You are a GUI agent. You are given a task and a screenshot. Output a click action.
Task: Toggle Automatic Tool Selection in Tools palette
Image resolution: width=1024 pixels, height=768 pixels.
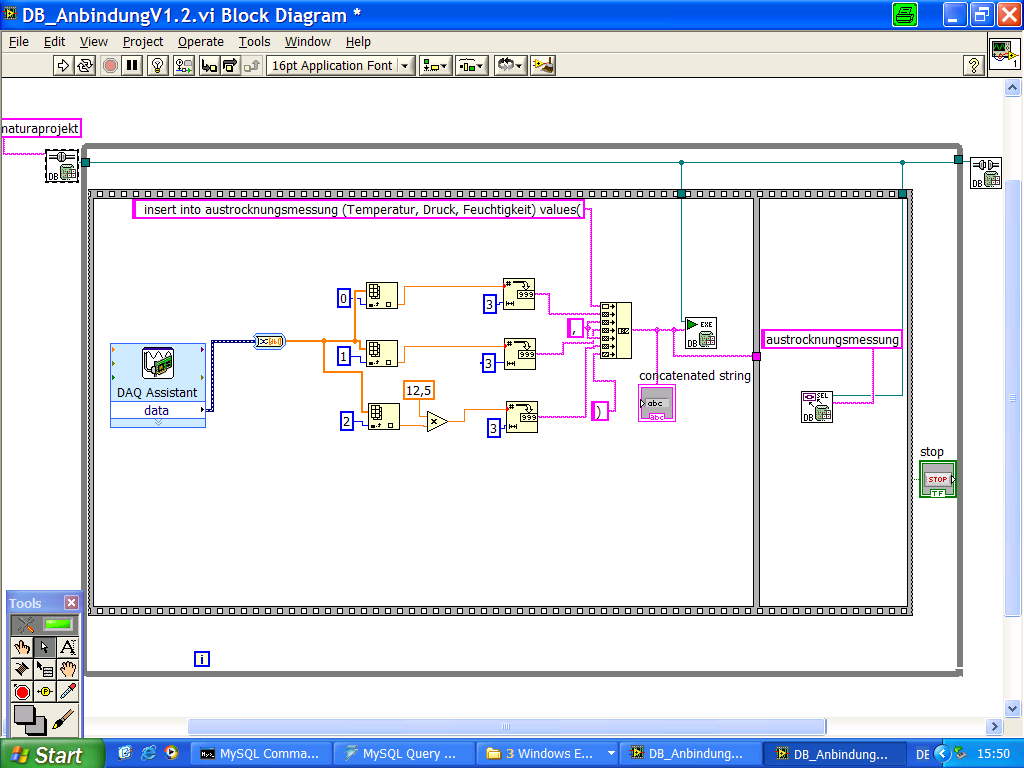pyautogui.click(x=45, y=624)
